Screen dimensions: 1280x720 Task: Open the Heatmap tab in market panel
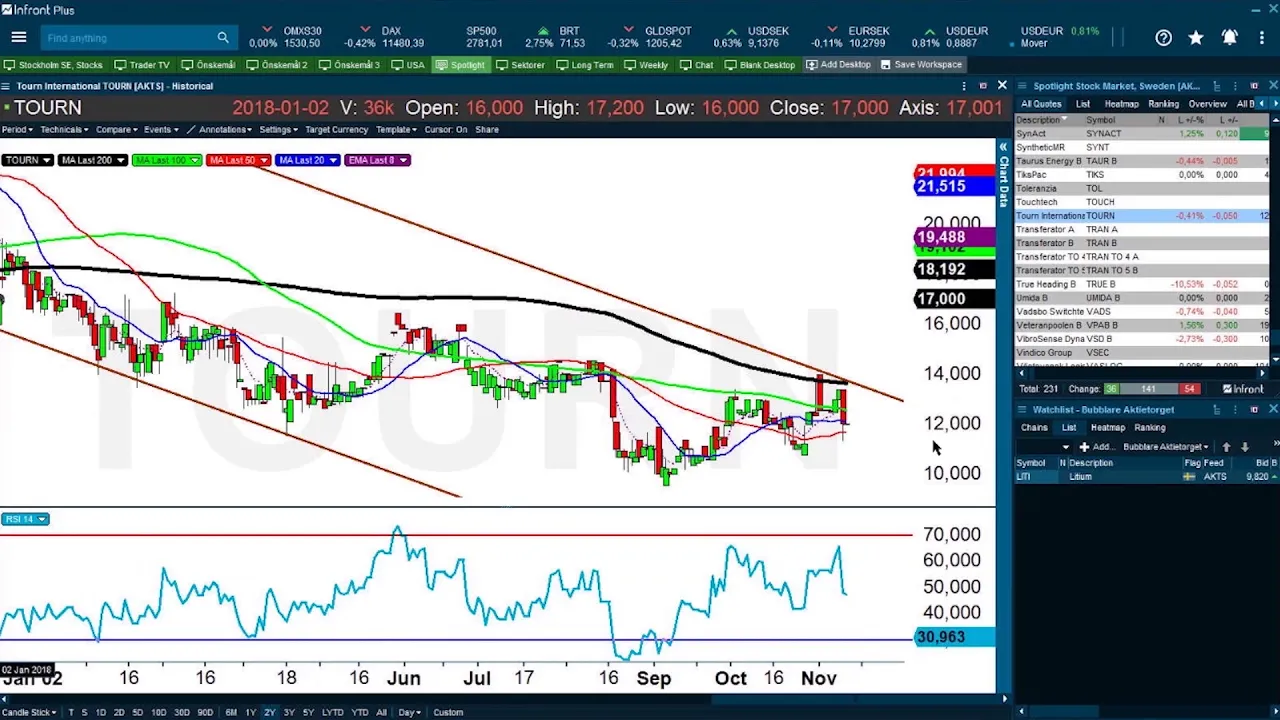[x=1121, y=104]
